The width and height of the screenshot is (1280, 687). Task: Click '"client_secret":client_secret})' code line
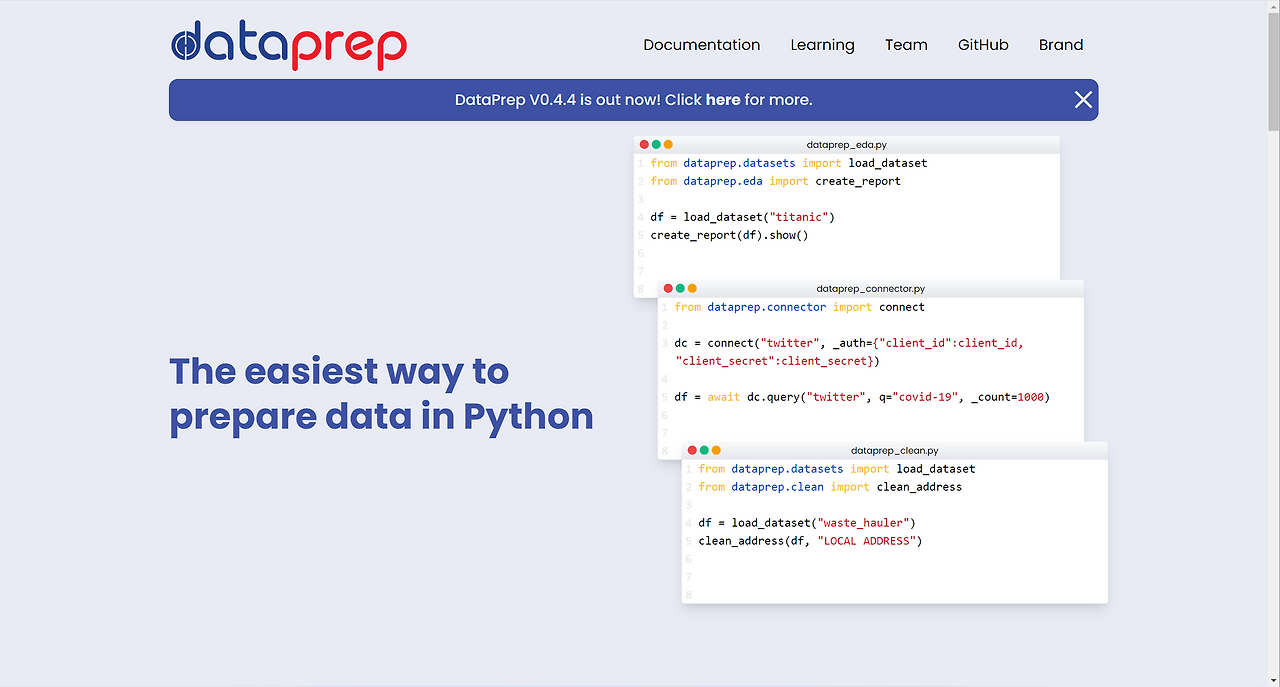(778, 361)
